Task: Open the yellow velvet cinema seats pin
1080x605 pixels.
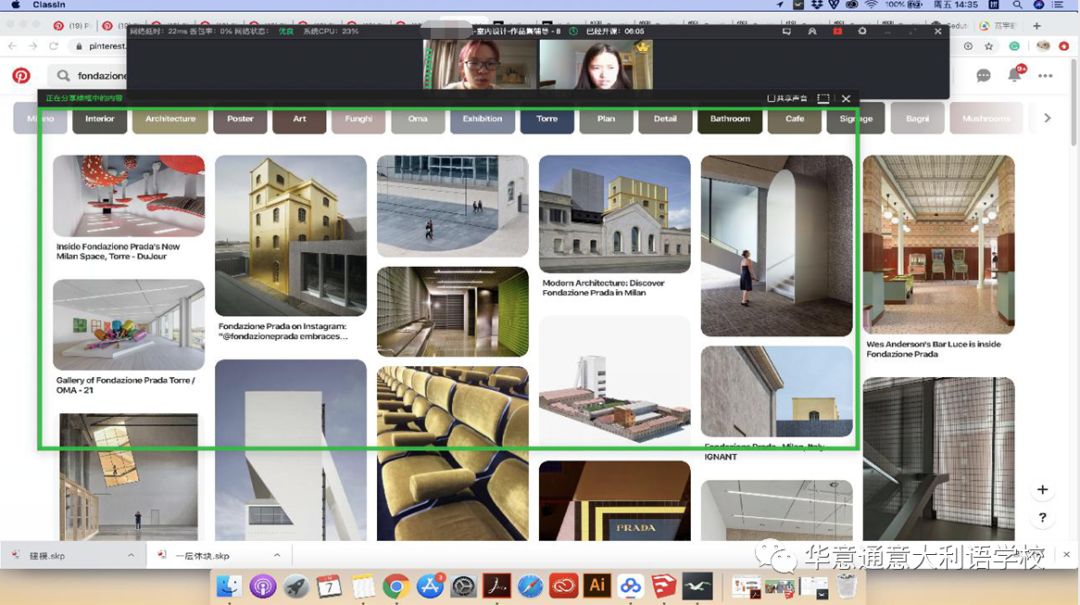Action: [453, 453]
